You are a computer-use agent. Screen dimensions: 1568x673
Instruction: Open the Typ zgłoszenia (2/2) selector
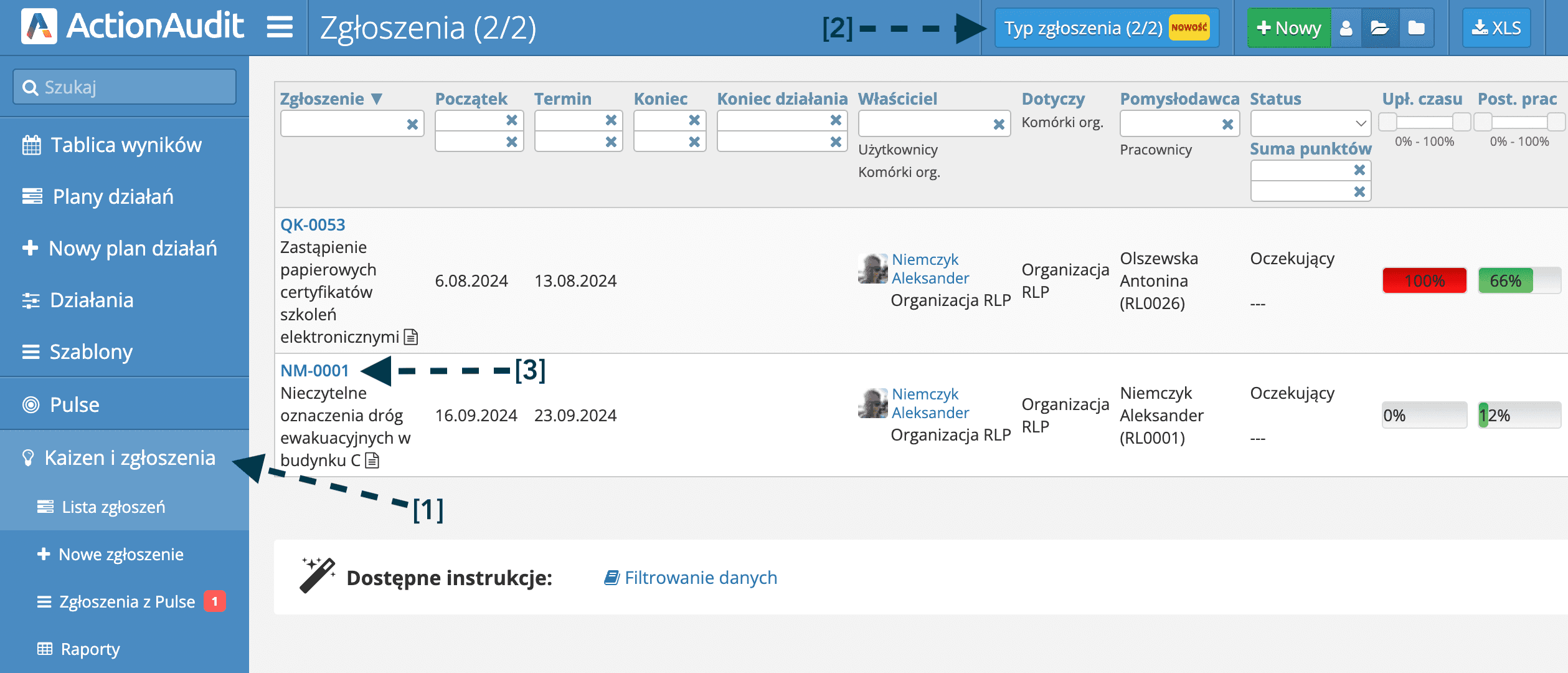pyautogui.click(x=1107, y=28)
